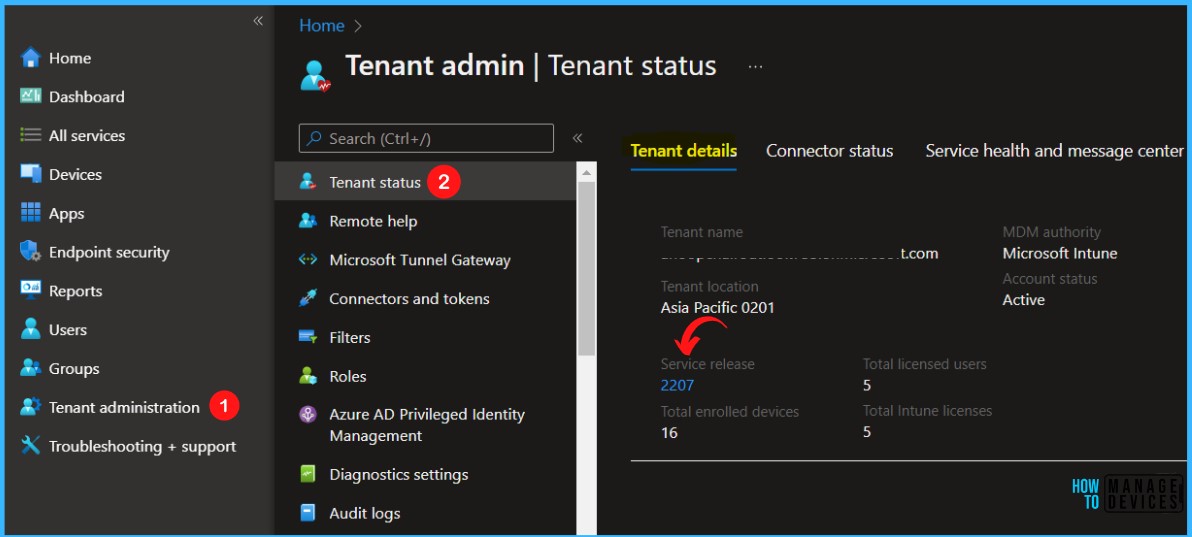Click the blade menu scrollbar up arrow

[x=585, y=173]
